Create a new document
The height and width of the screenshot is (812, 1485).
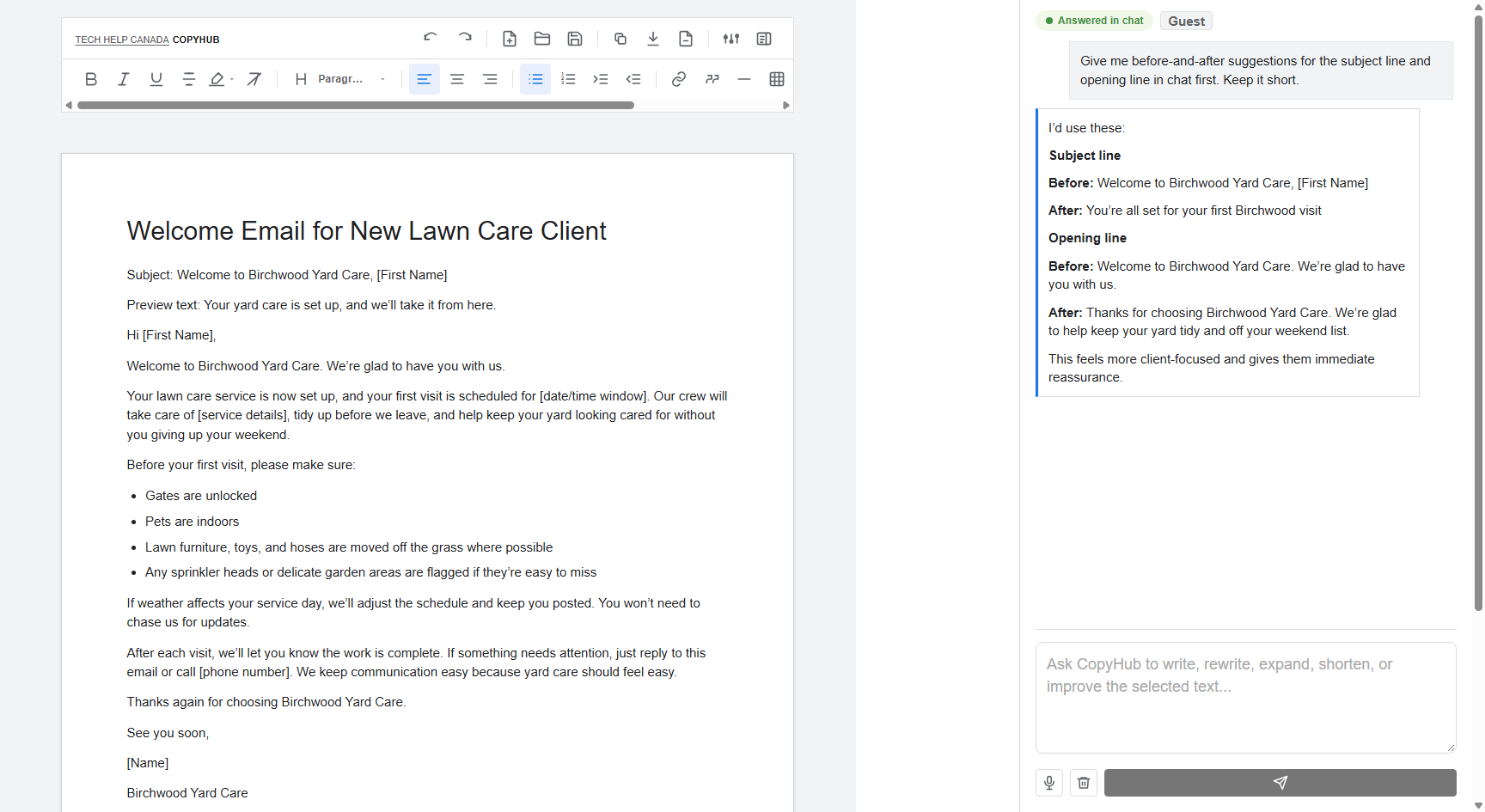509,39
